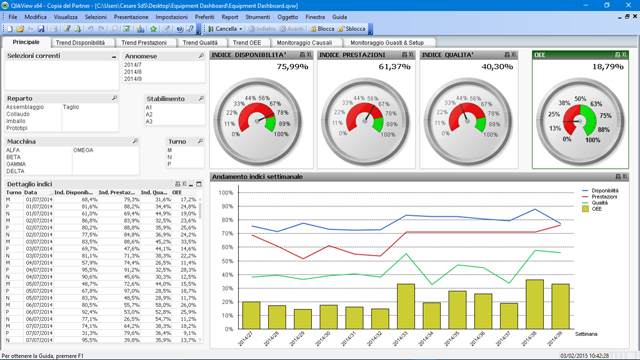Create a new document from toolbar

point(9,29)
